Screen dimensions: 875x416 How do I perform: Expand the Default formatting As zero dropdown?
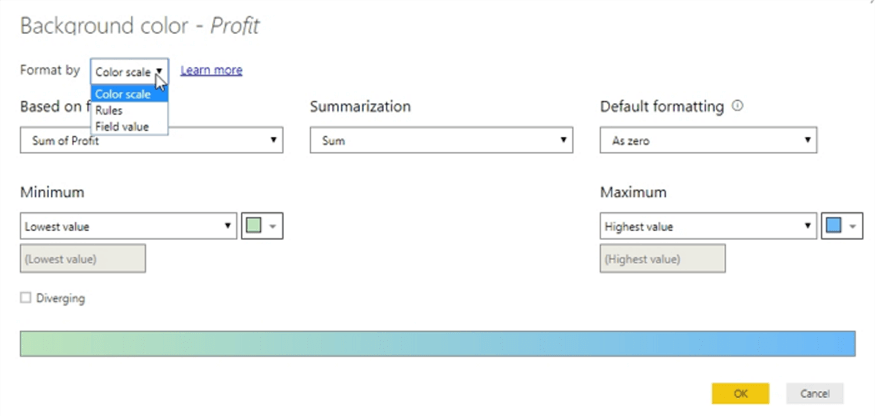[708, 141]
